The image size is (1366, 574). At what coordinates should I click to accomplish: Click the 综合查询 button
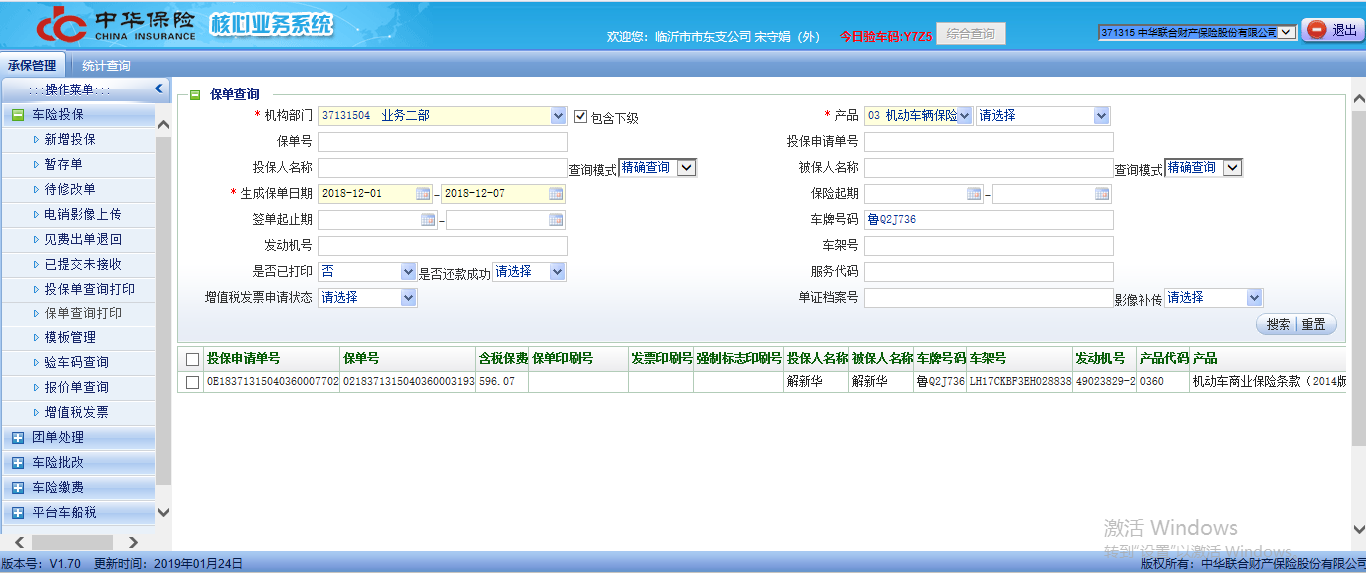(x=971, y=34)
